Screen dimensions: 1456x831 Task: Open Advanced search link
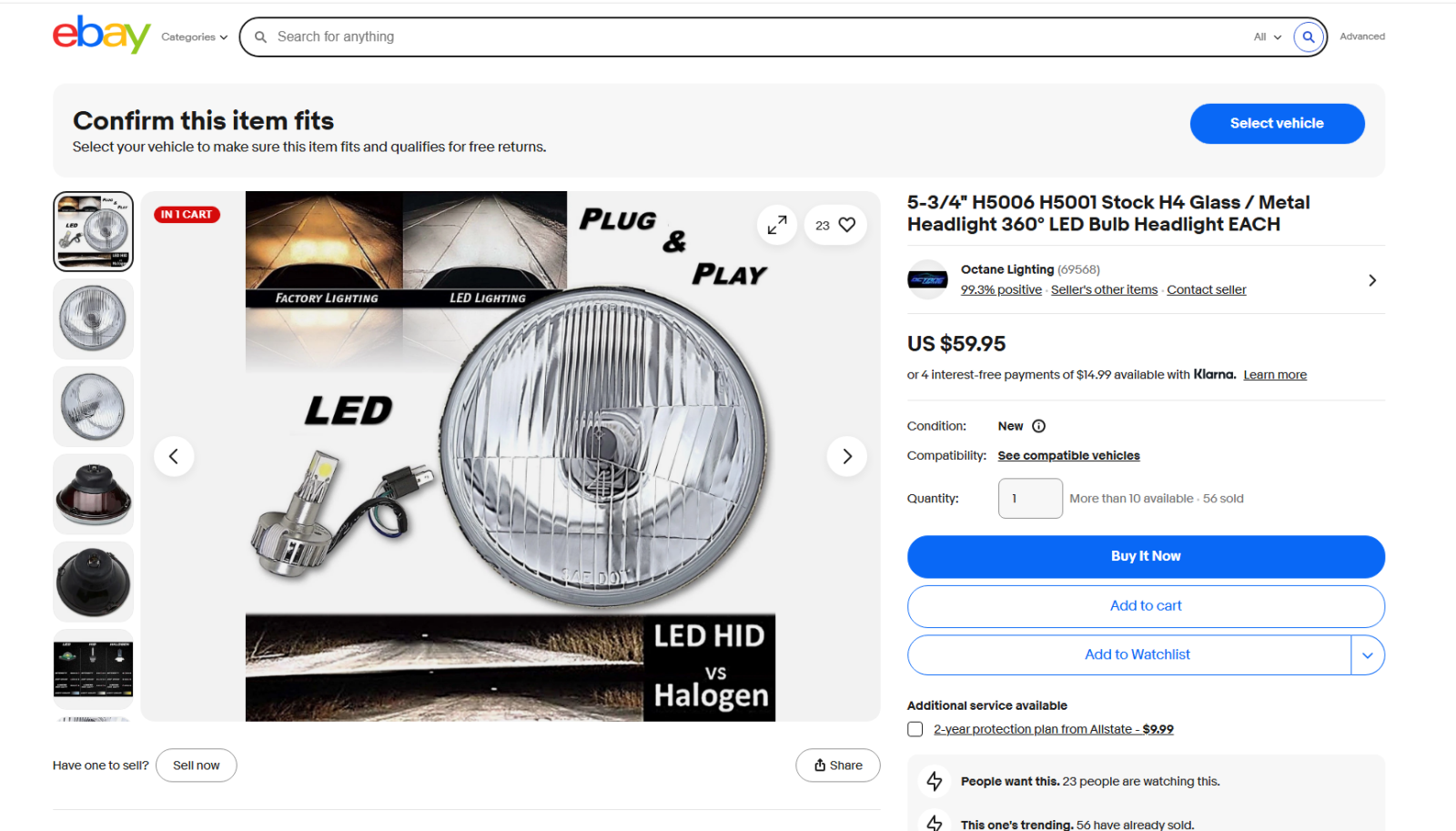pos(1362,36)
